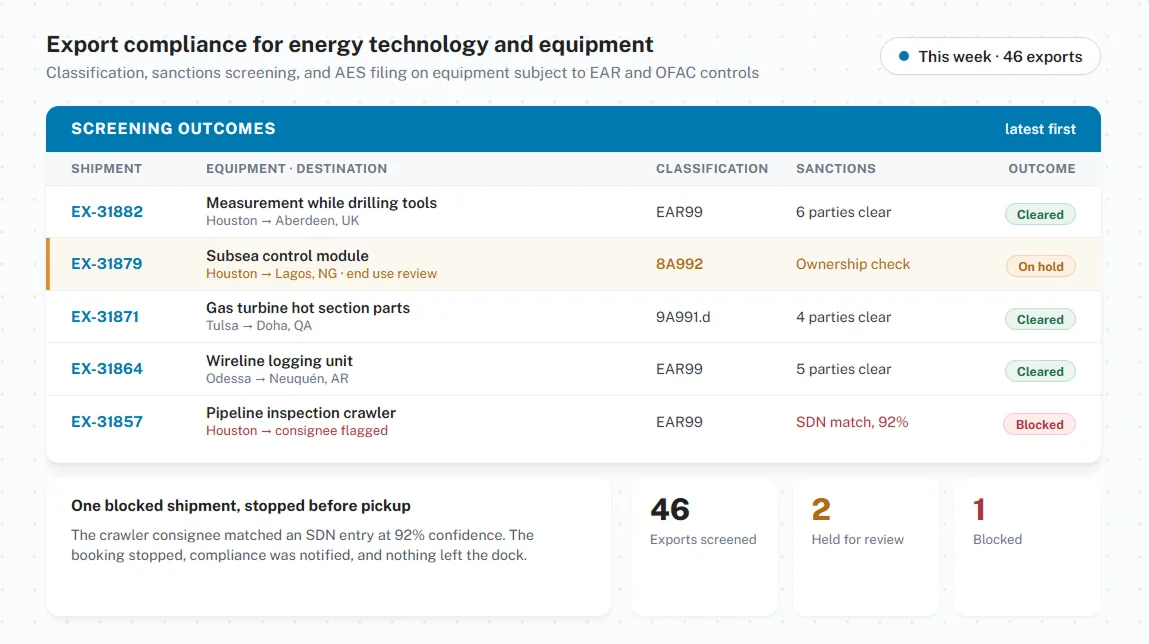Open shipment link EX-31864

pyautogui.click(x=107, y=369)
